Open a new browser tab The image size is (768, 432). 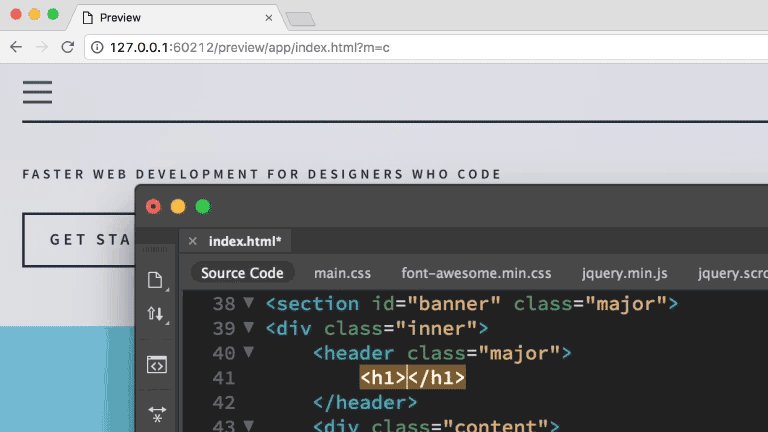coord(300,18)
